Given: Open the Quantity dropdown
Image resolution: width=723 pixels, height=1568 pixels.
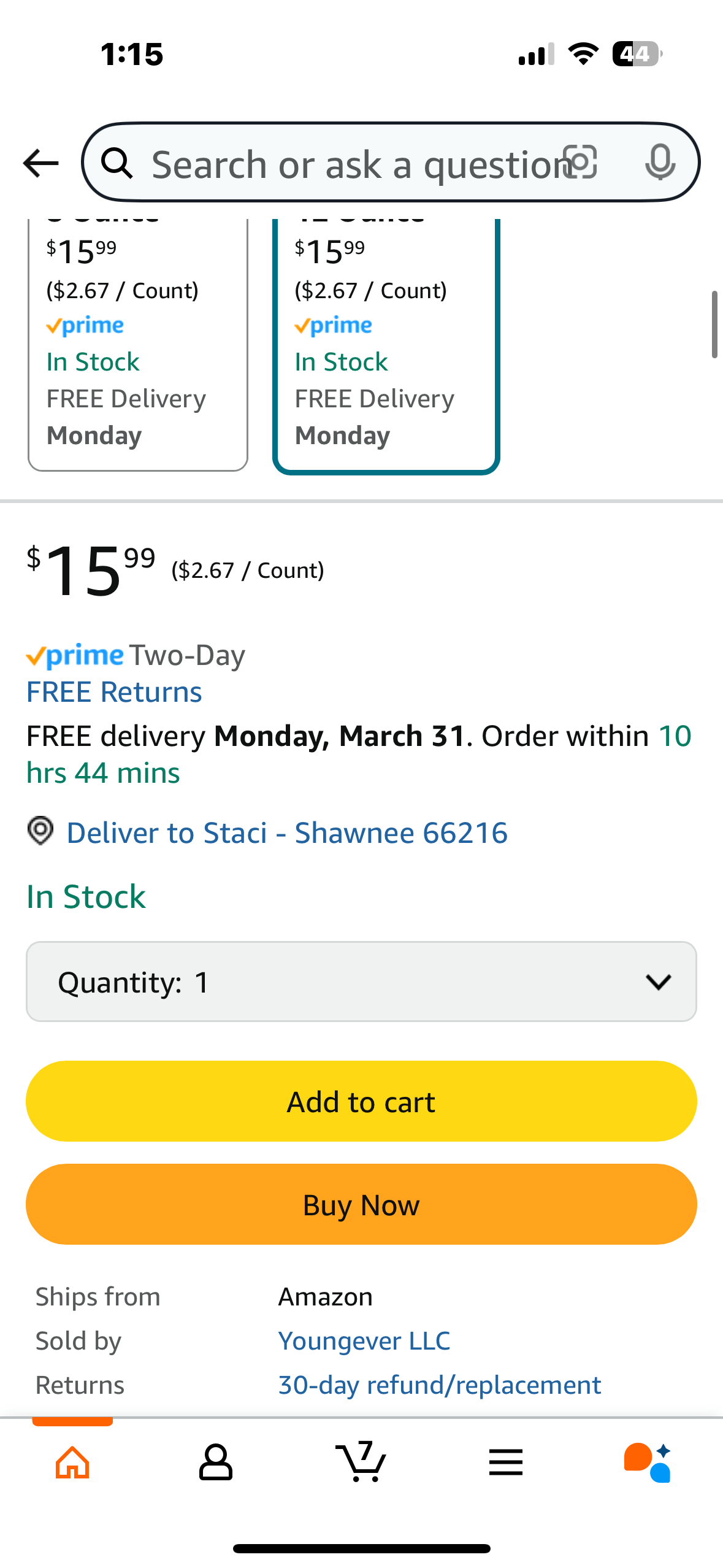Looking at the screenshot, I should coord(361,982).
